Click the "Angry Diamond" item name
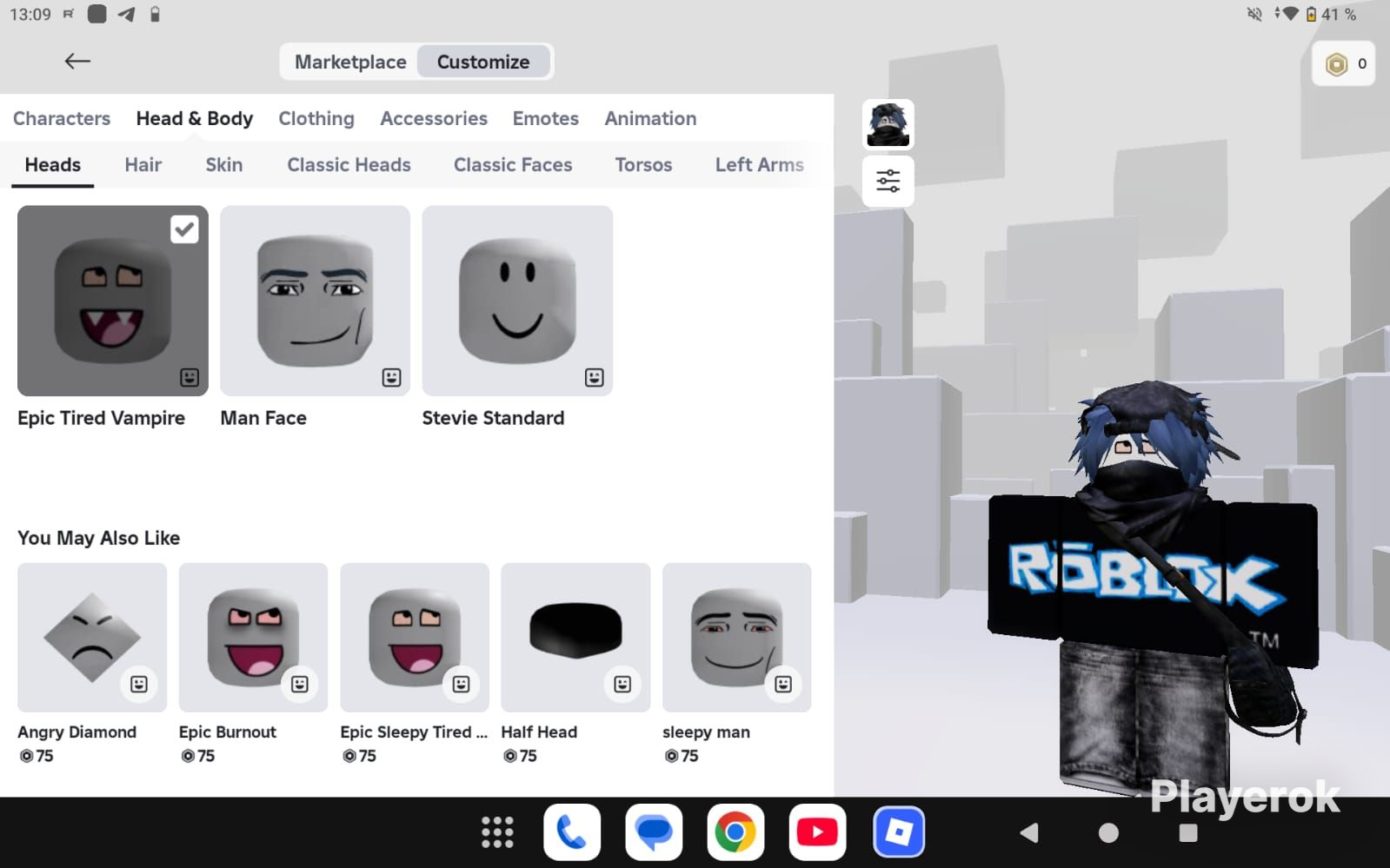1390x868 pixels. (x=77, y=732)
